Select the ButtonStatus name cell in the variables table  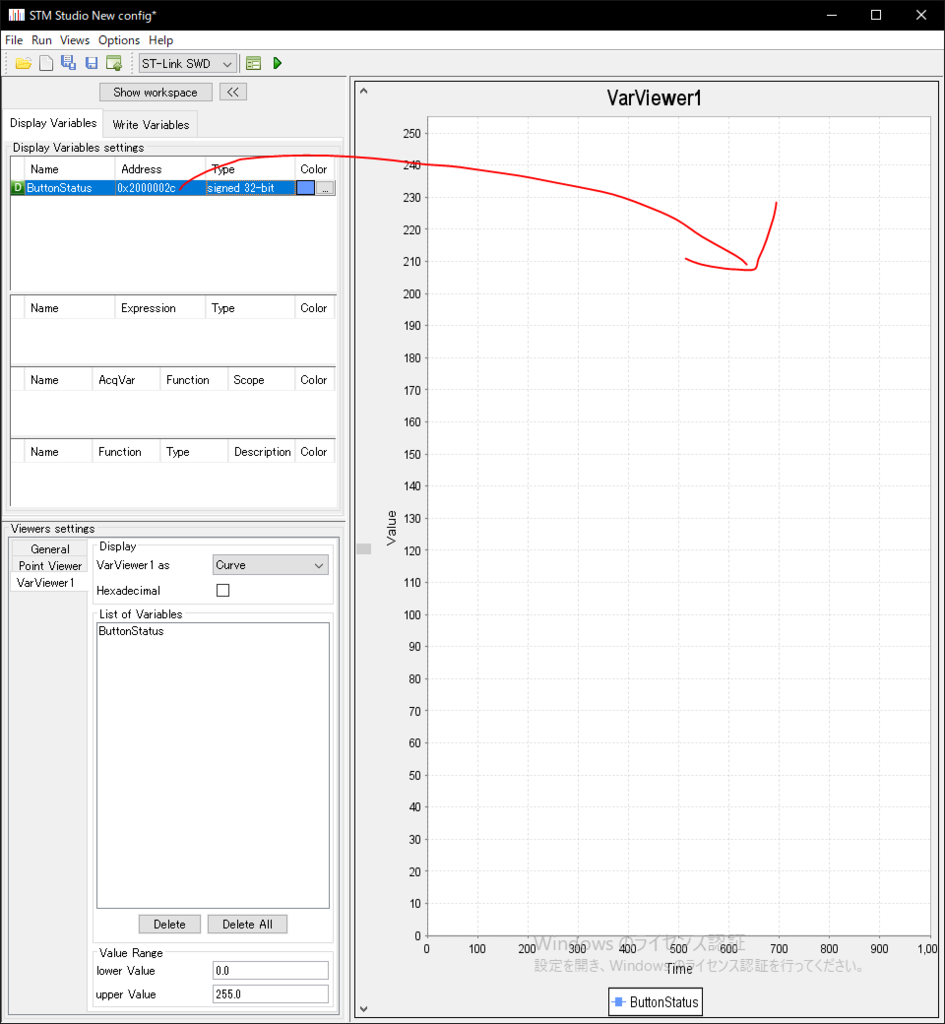point(70,188)
